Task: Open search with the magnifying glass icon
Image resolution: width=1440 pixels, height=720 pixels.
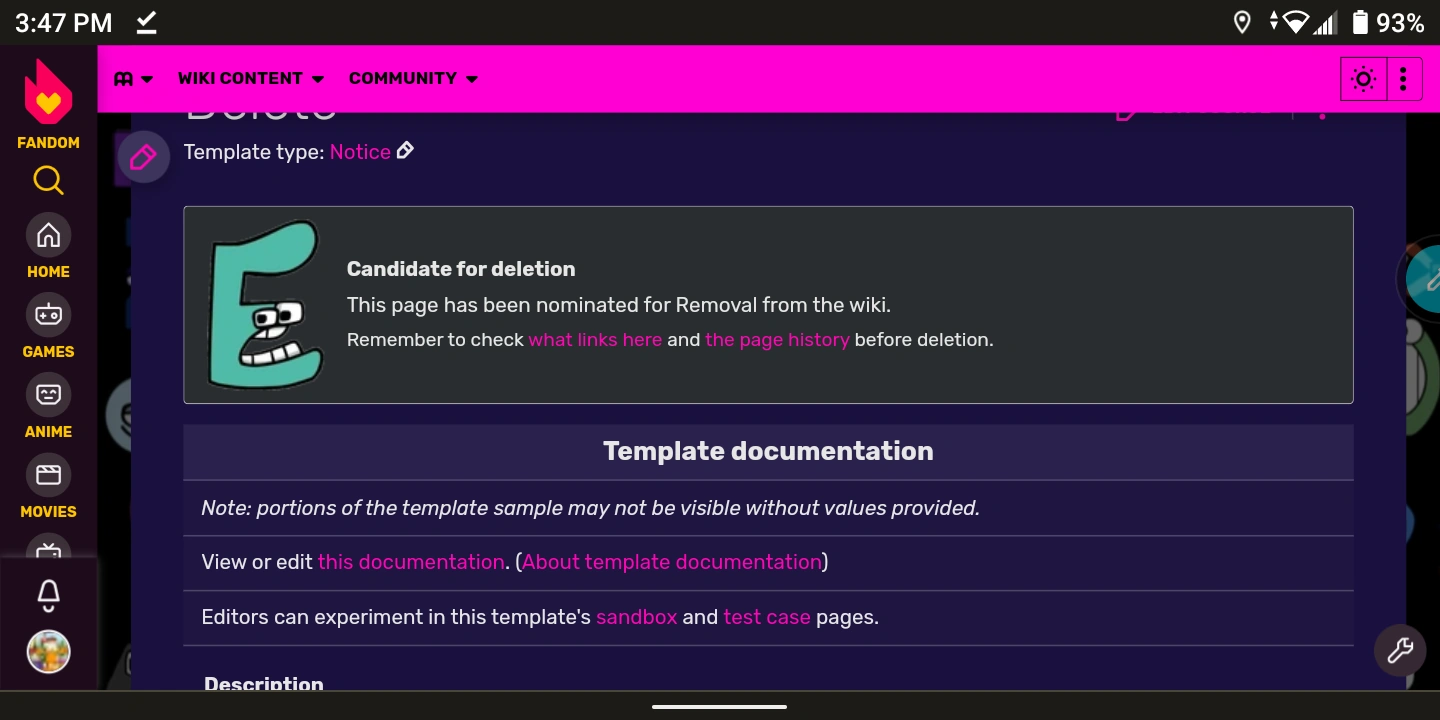Action: (x=48, y=181)
